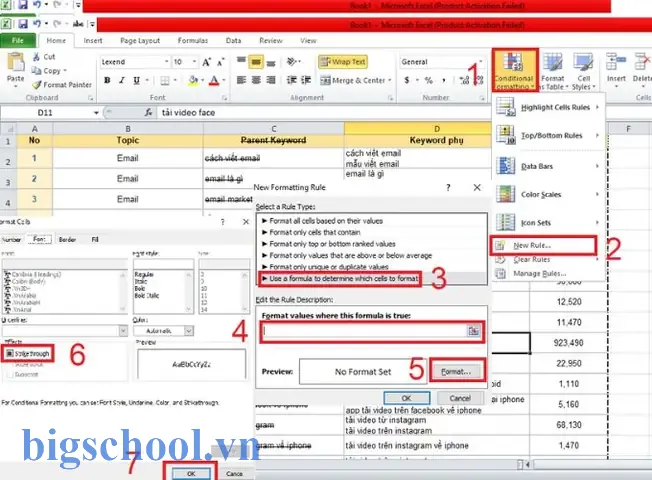
Task: Open the font size dropdown showing 10
Action: point(194,62)
